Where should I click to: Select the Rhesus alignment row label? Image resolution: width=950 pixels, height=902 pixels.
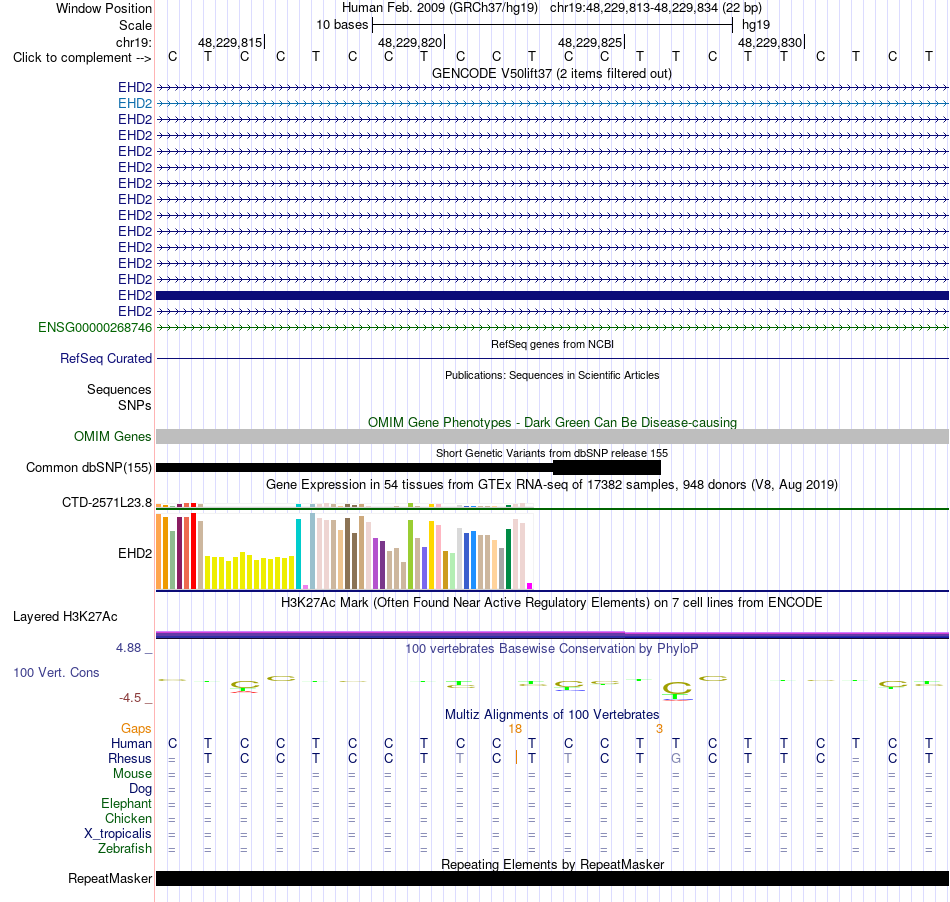pyautogui.click(x=130, y=759)
